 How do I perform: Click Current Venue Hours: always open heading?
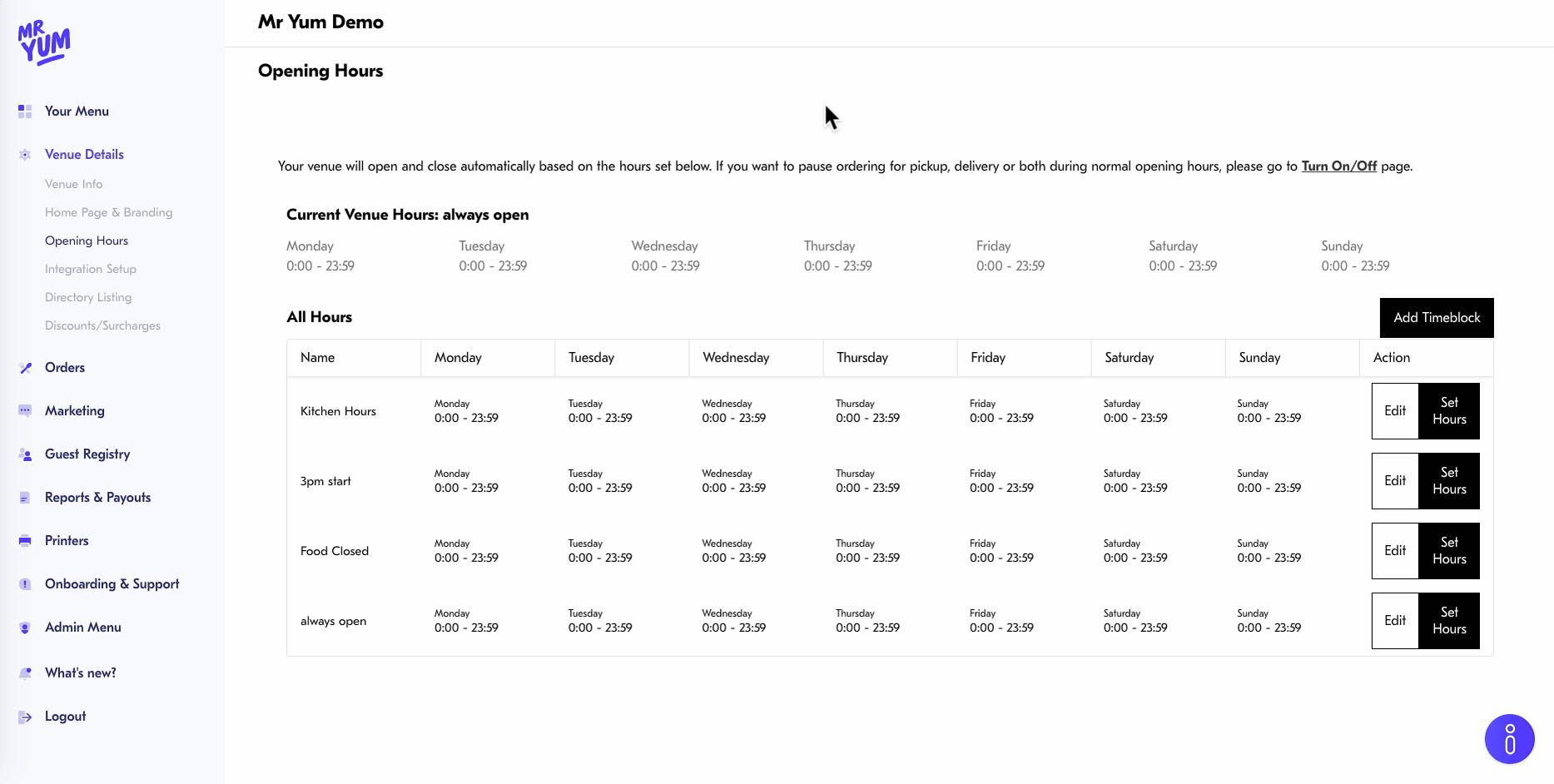pos(408,215)
